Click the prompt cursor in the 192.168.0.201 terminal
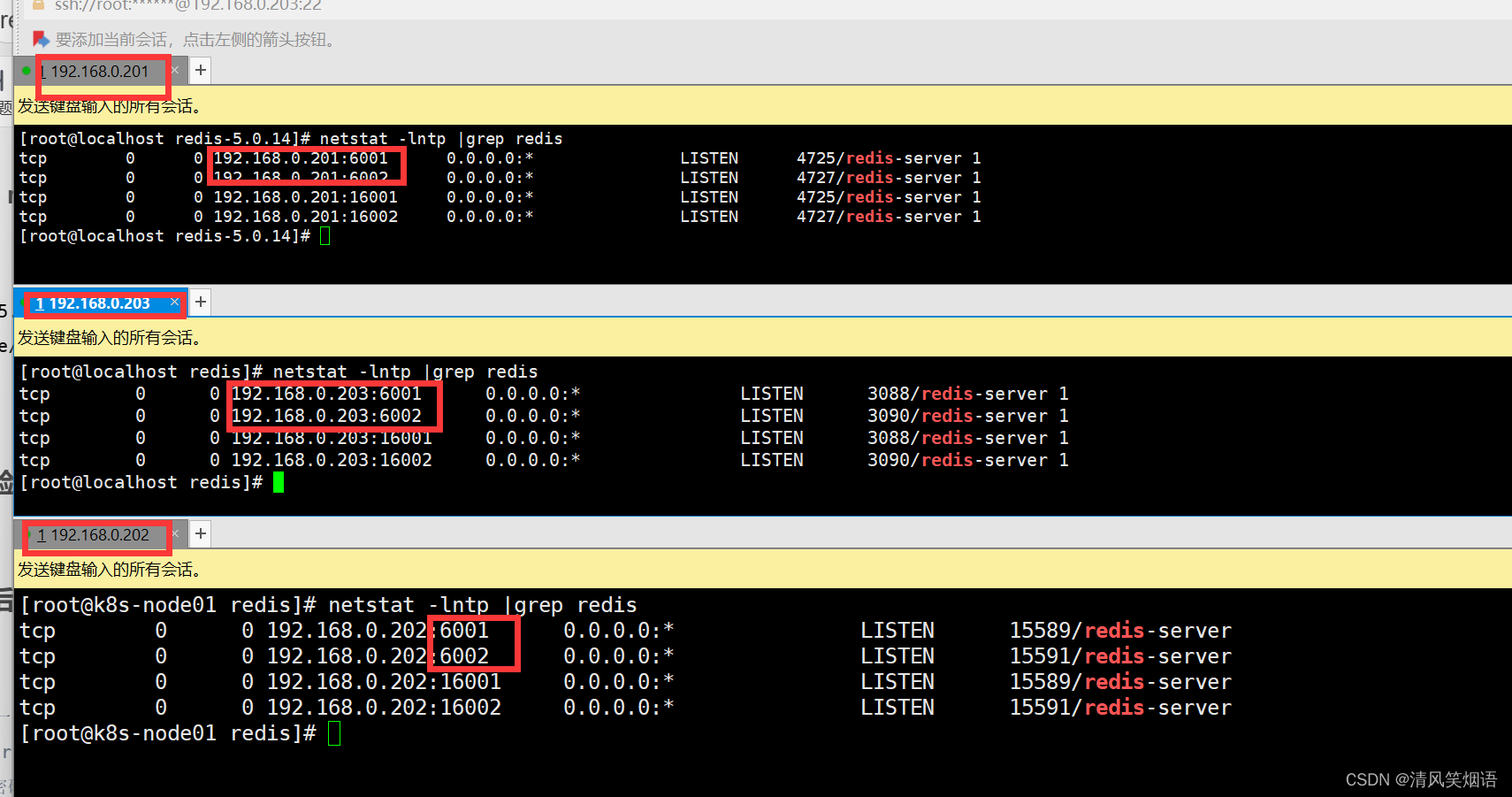Viewport: 1512px width, 797px height. (325, 236)
